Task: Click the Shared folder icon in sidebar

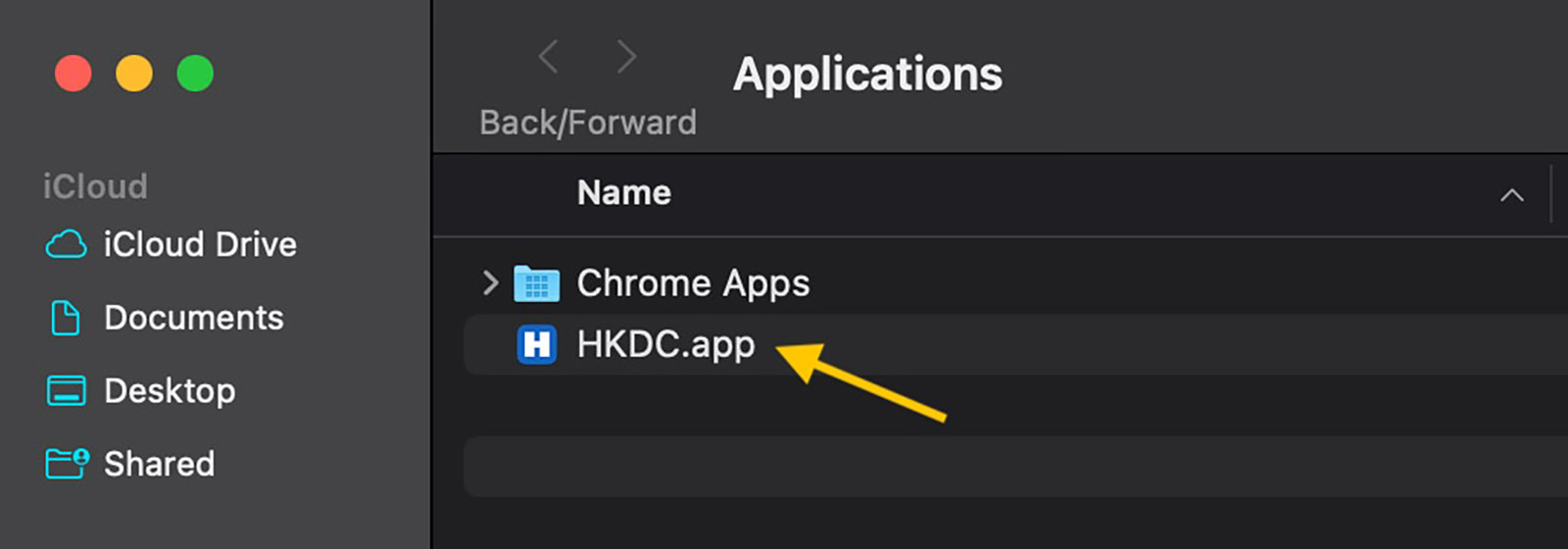Action: 67,463
